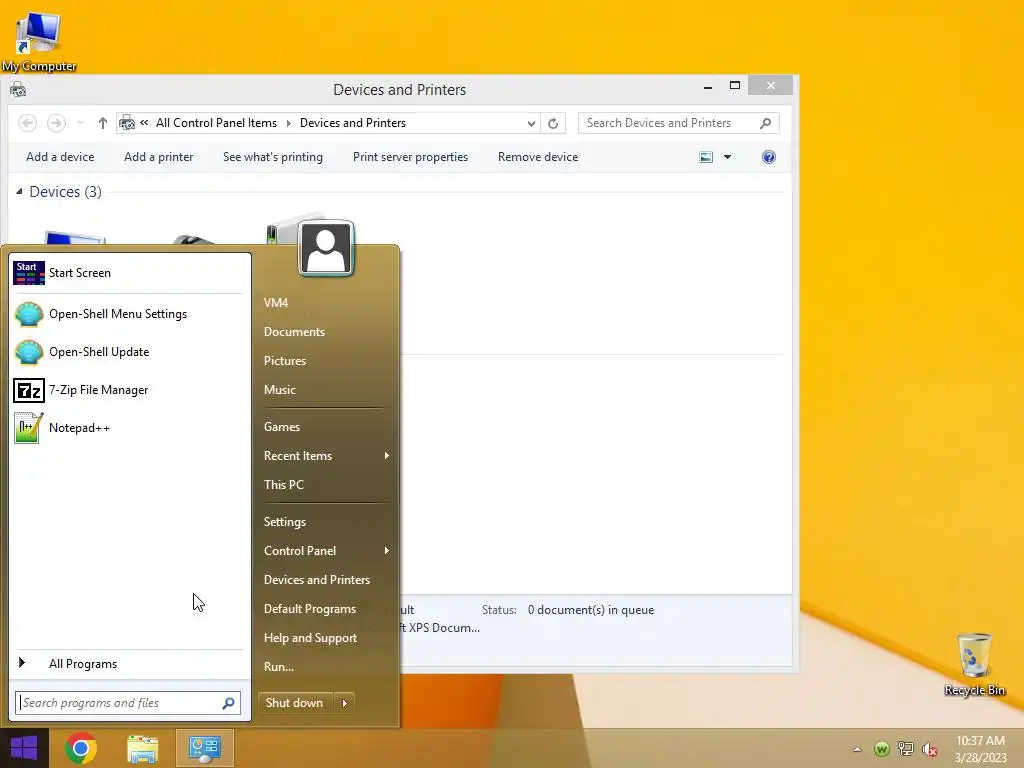Click the change view icon

706,157
